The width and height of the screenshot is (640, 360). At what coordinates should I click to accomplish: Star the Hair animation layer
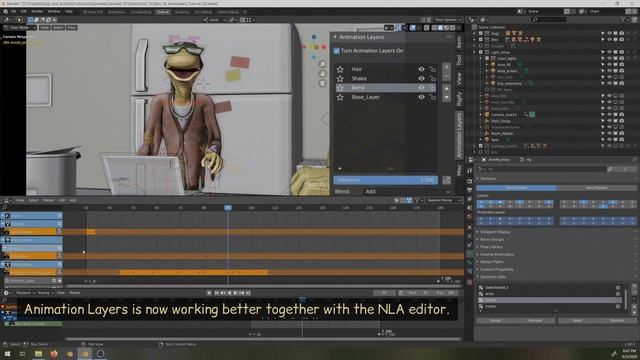[x=340, y=69]
